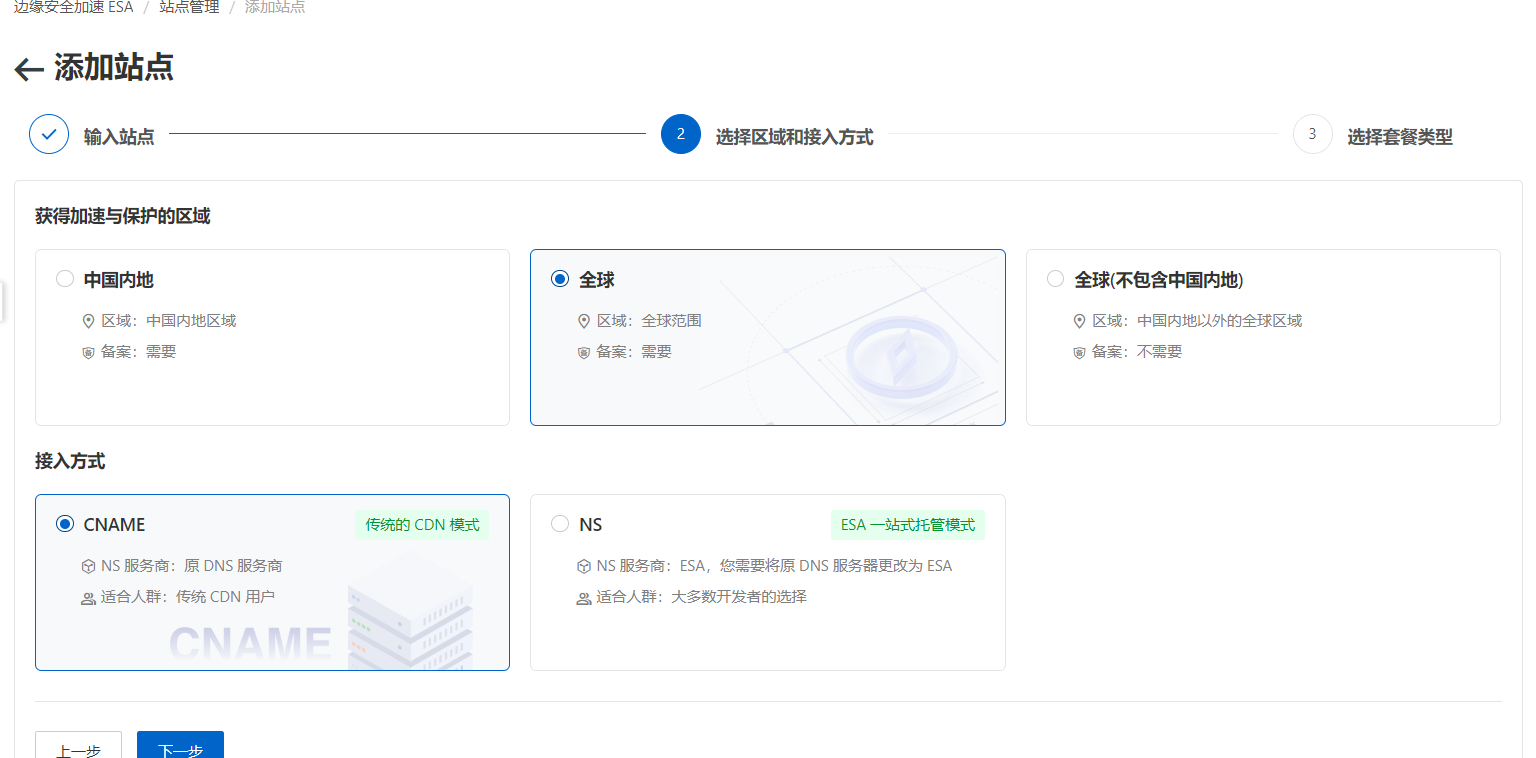
Task: Click the numbered circle 2 step icon
Action: click(x=681, y=133)
